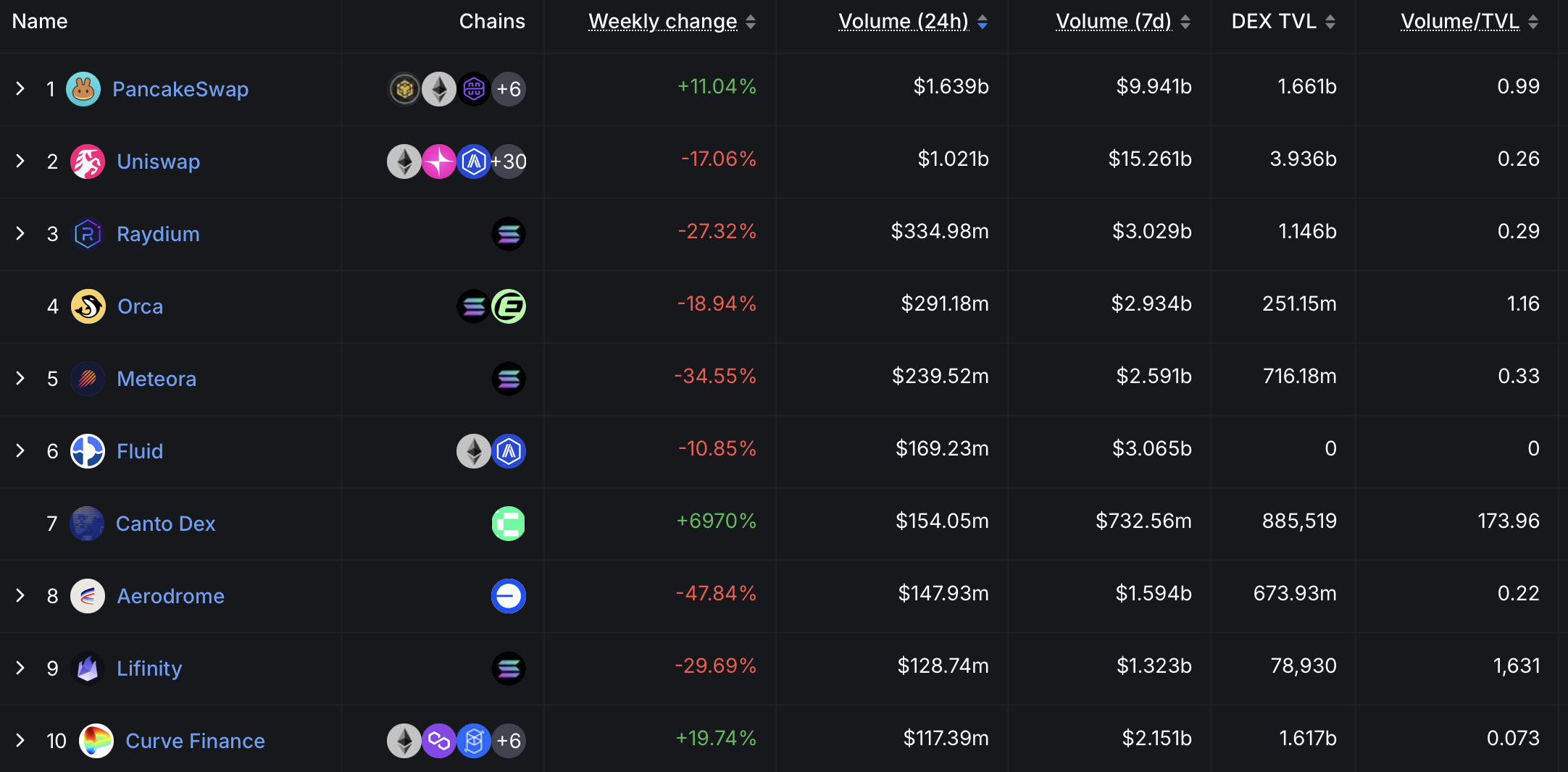Viewport: 1568px width, 772px height.
Task: Open the Lifinity protocol link
Action: [x=149, y=668]
